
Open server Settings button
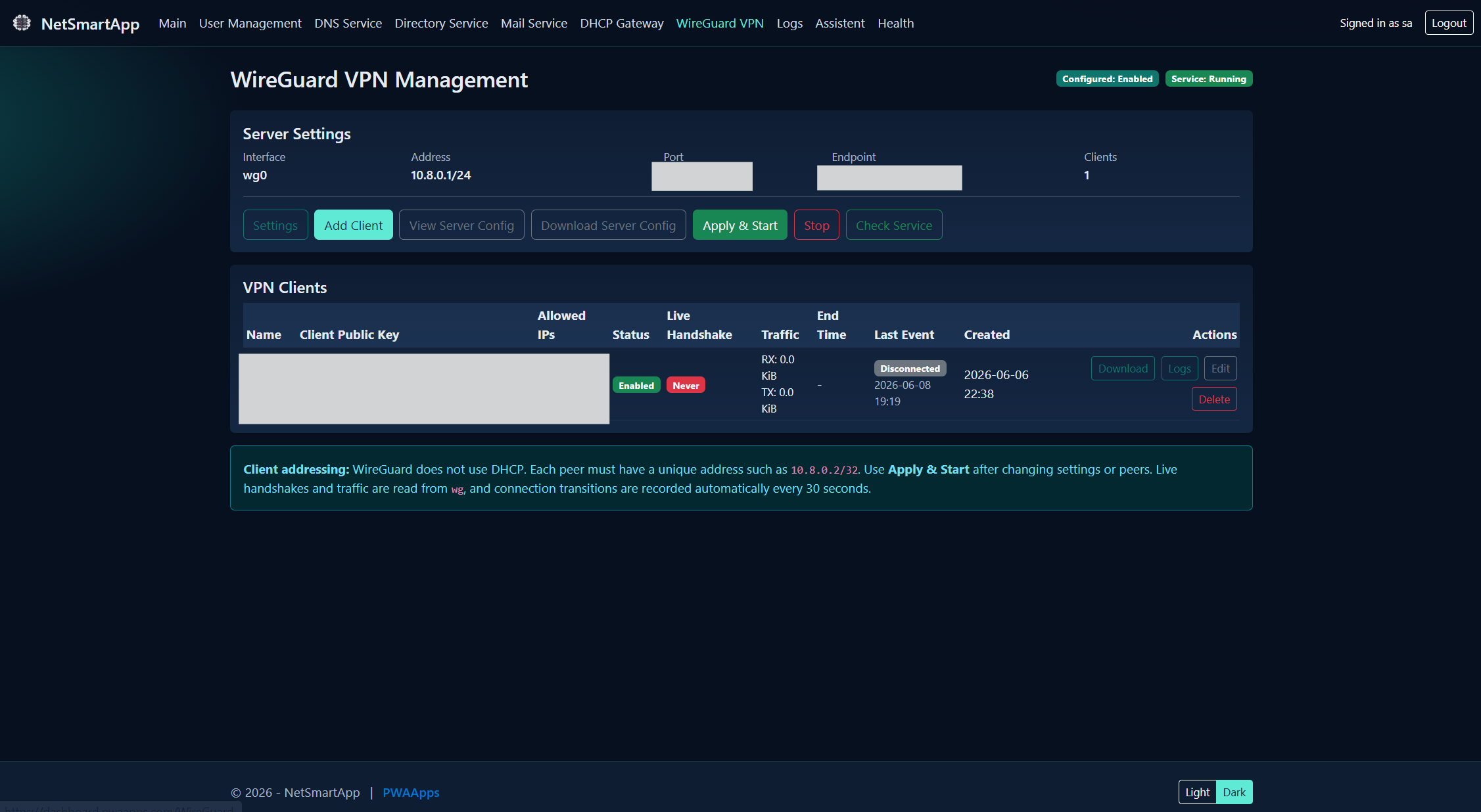tap(275, 225)
